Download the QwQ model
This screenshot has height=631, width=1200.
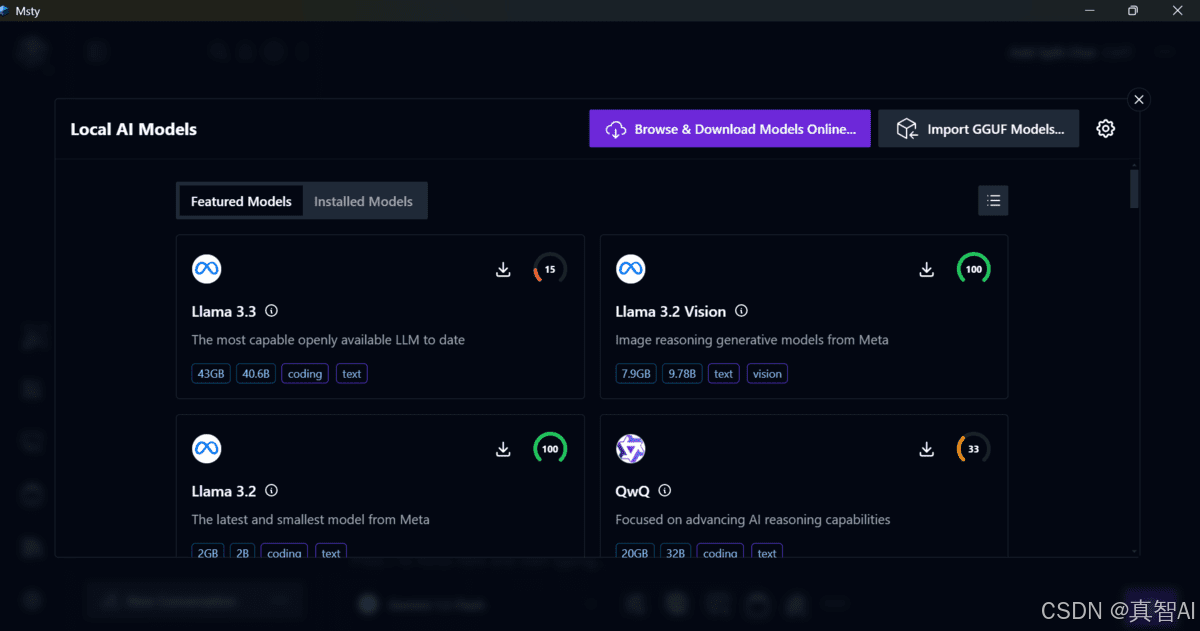(x=927, y=450)
